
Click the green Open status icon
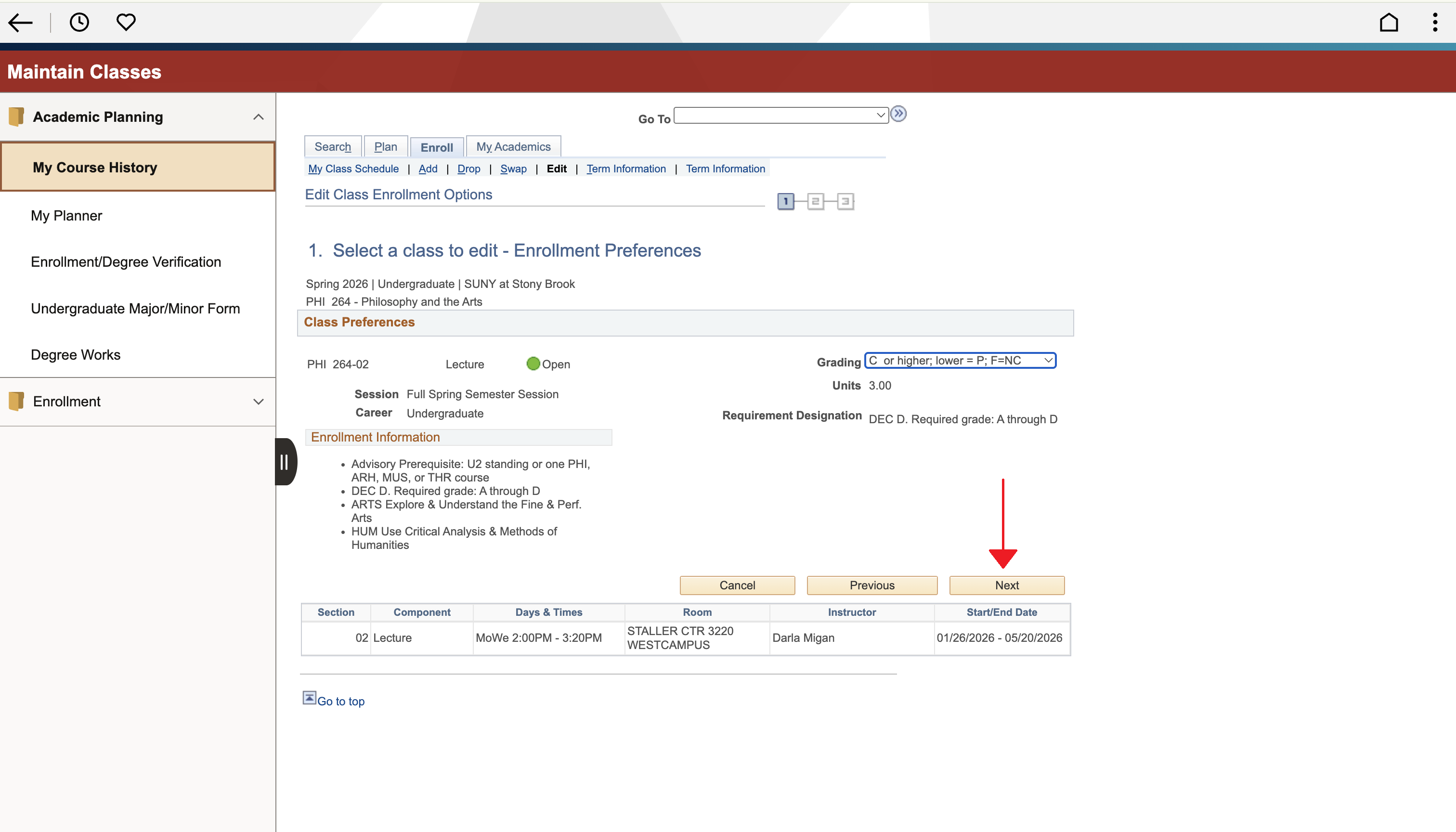coord(533,364)
